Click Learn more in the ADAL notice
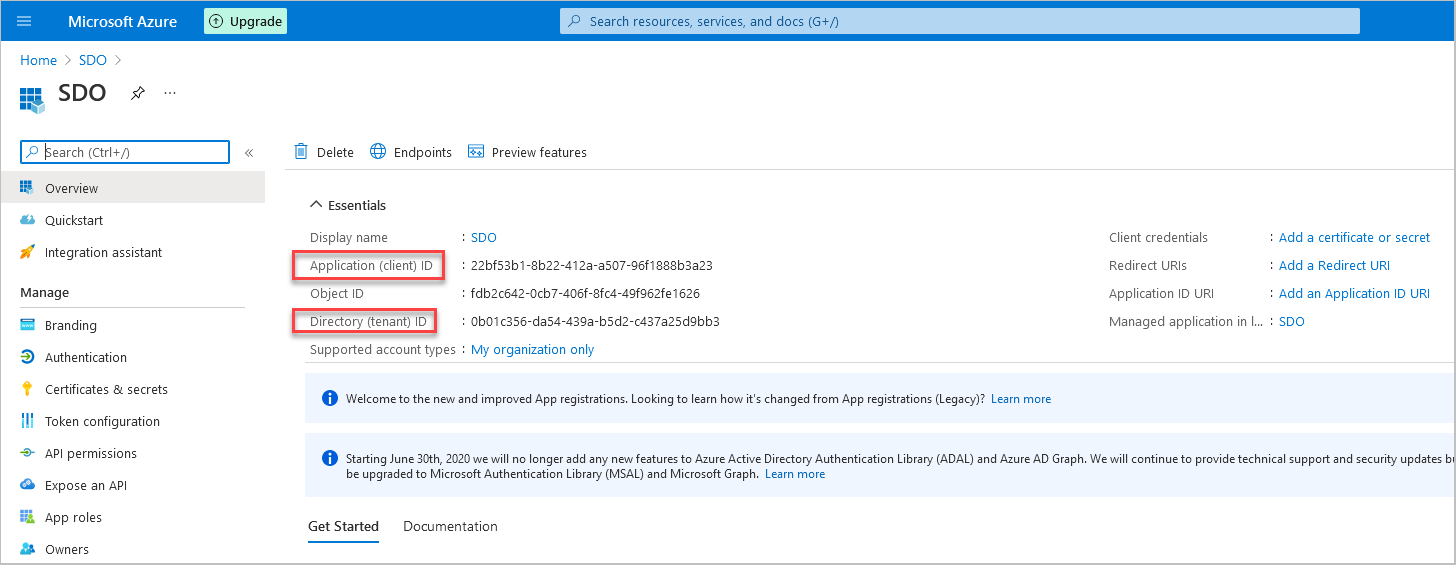The width and height of the screenshot is (1456, 565). pos(795,474)
